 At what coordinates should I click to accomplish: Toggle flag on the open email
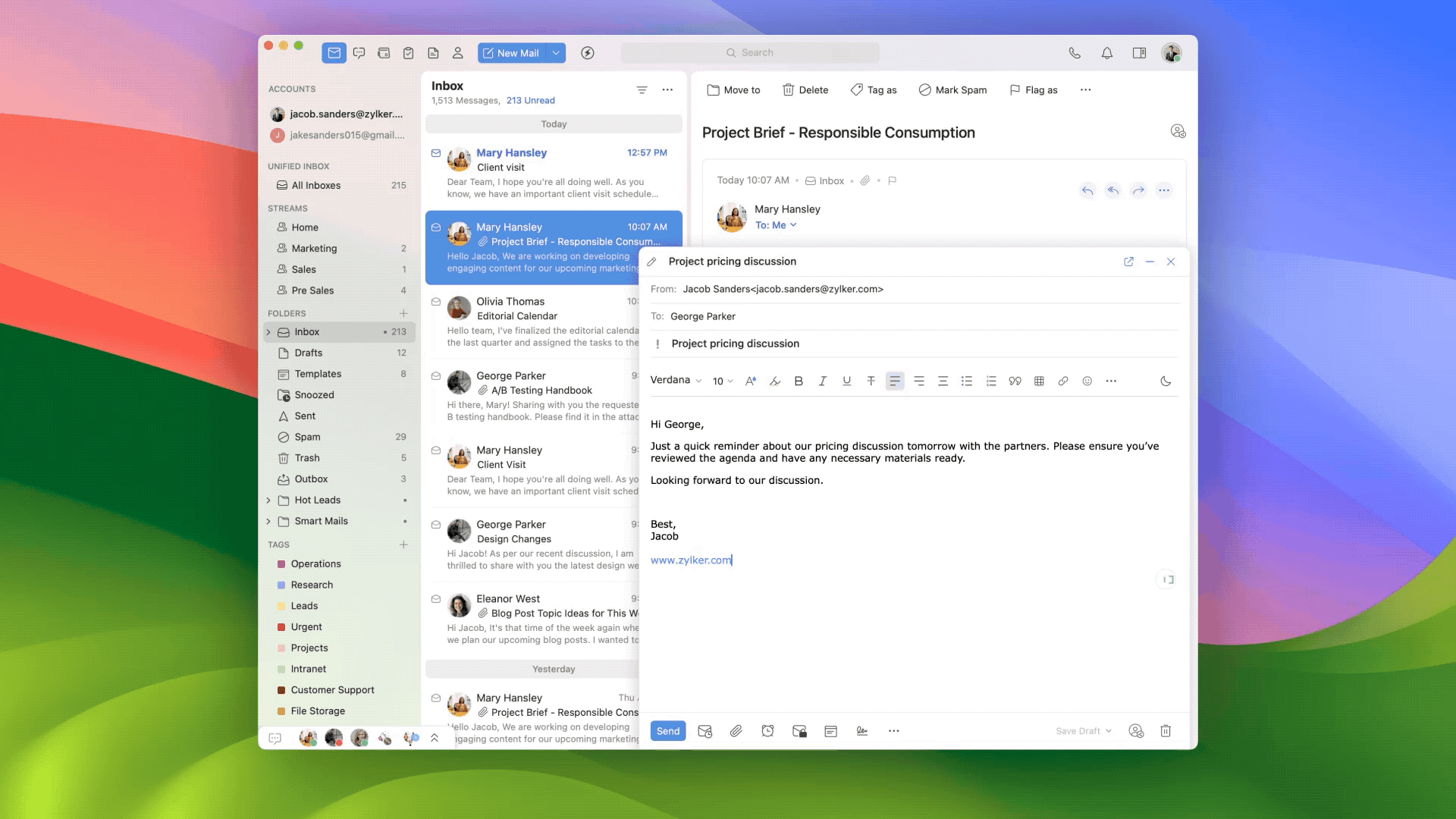pos(893,180)
